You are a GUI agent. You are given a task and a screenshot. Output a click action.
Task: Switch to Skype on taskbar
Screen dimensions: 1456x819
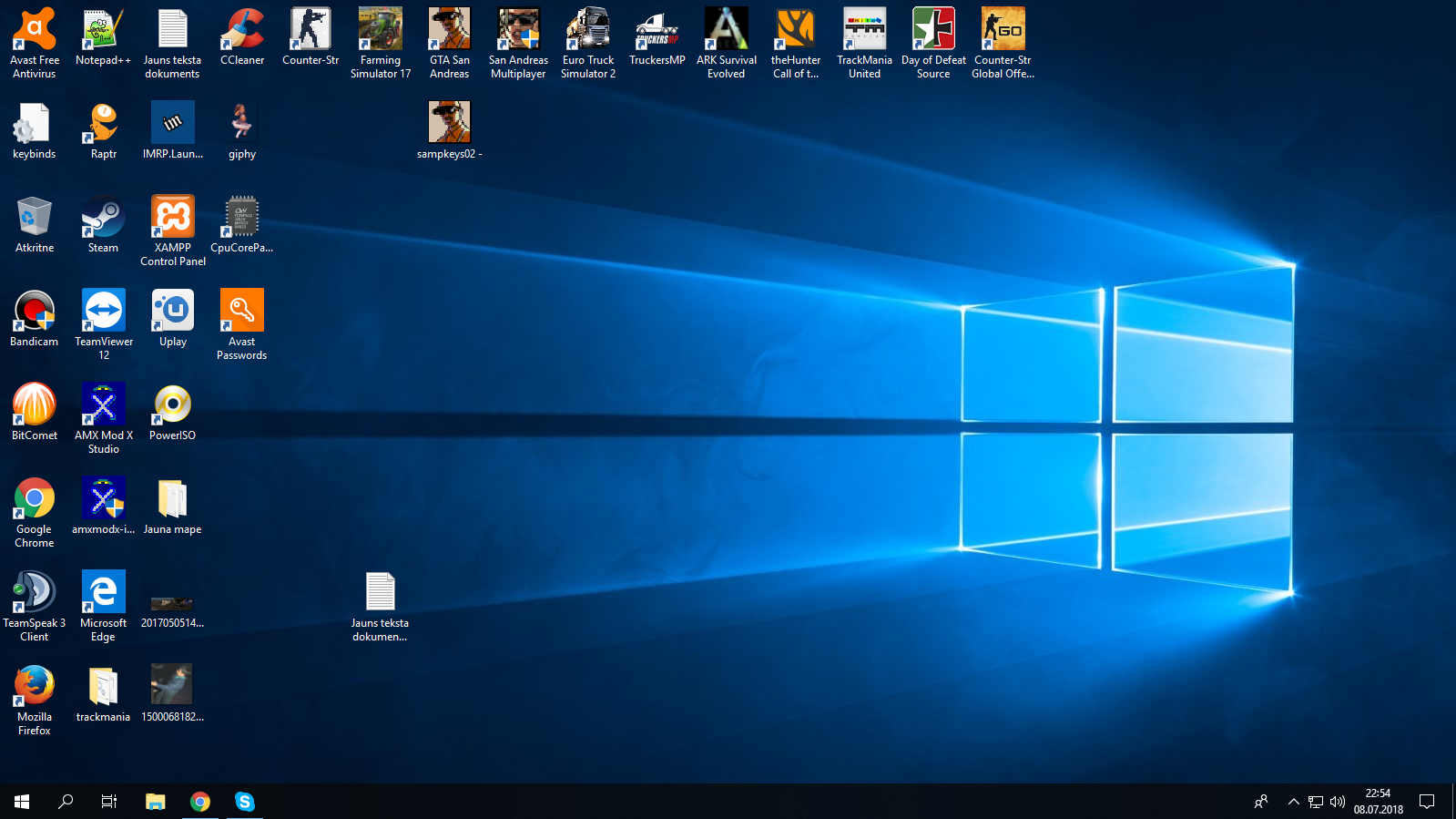(244, 802)
